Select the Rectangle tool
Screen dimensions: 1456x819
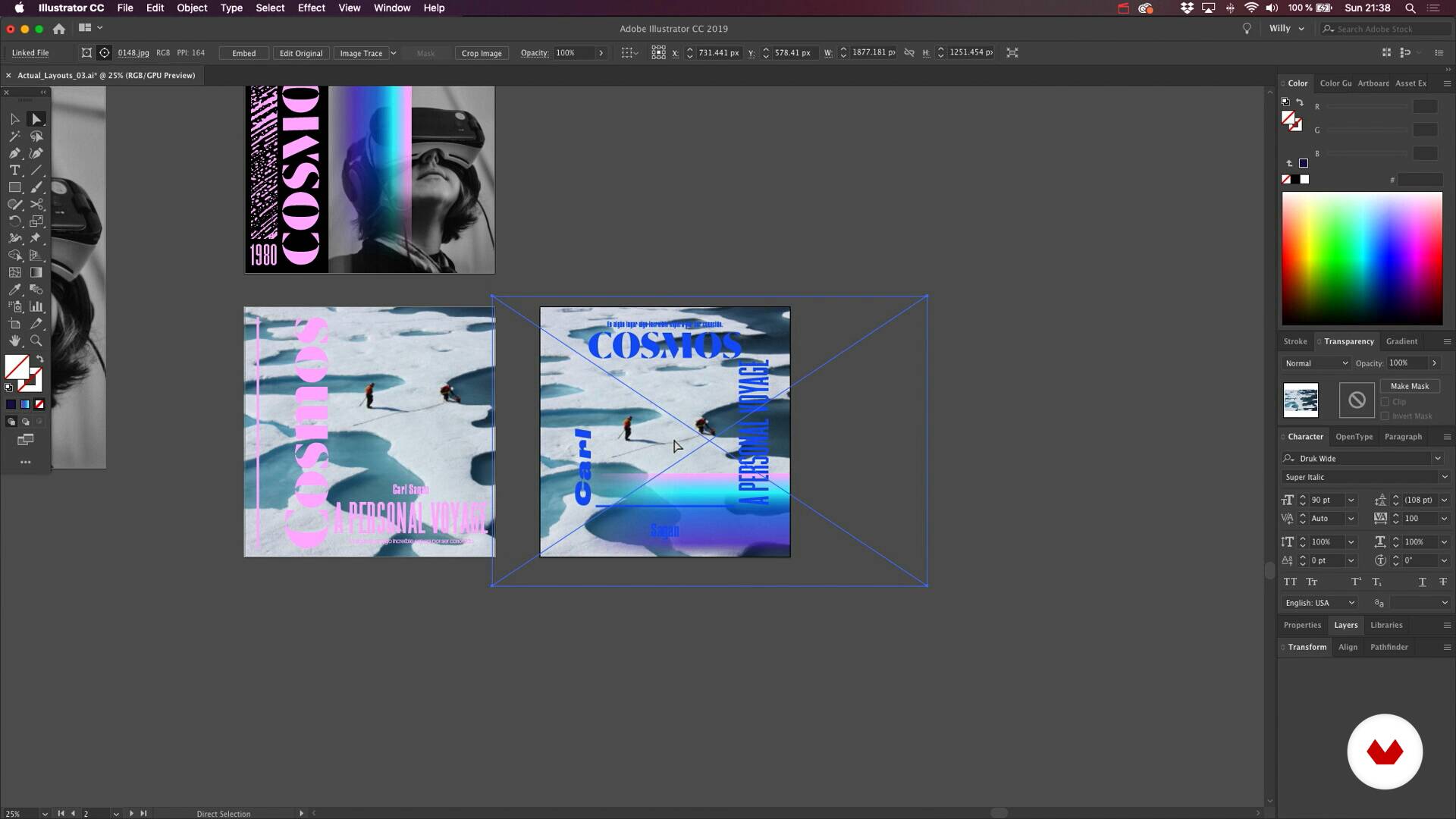pos(14,187)
